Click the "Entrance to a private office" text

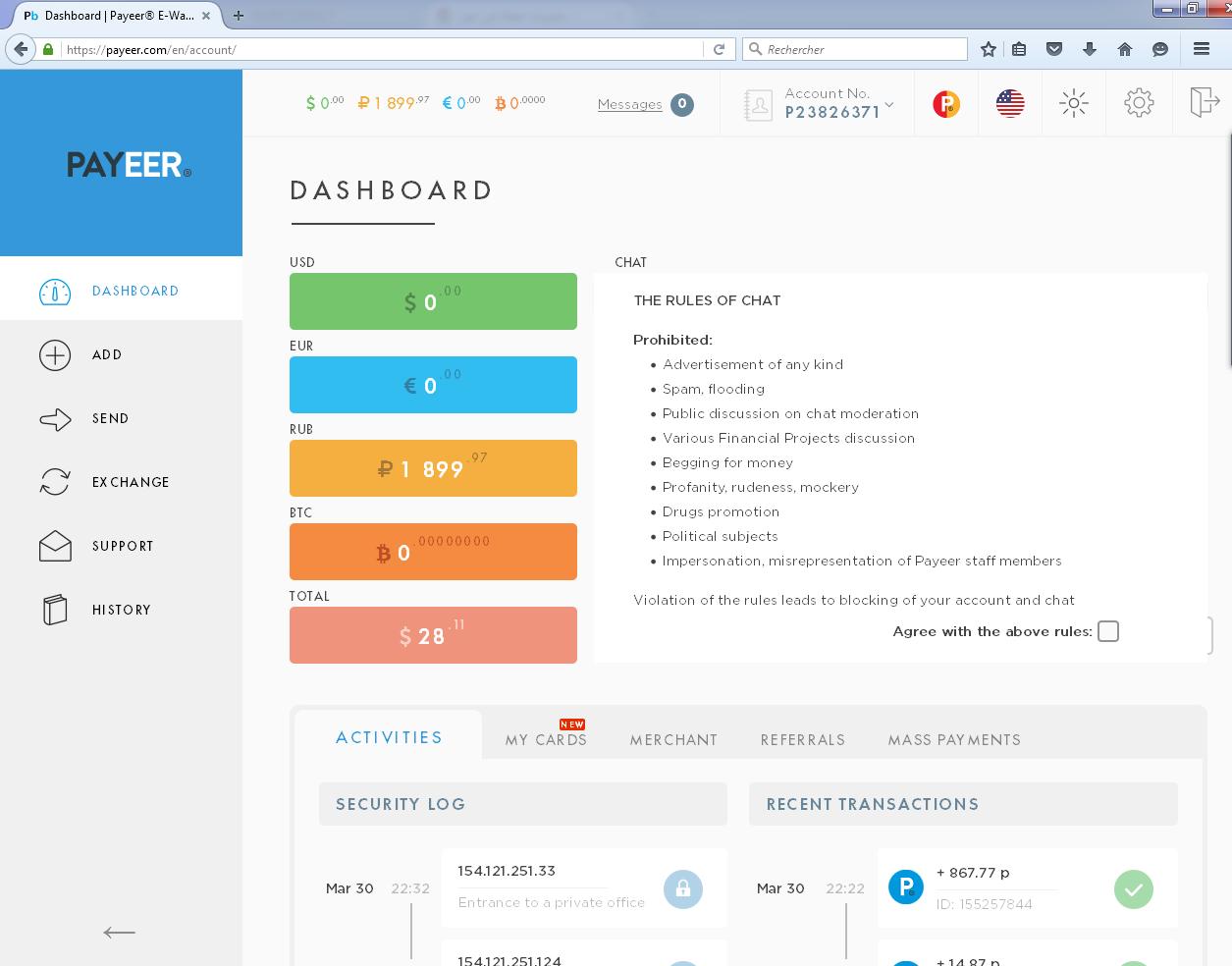coord(552,902)
